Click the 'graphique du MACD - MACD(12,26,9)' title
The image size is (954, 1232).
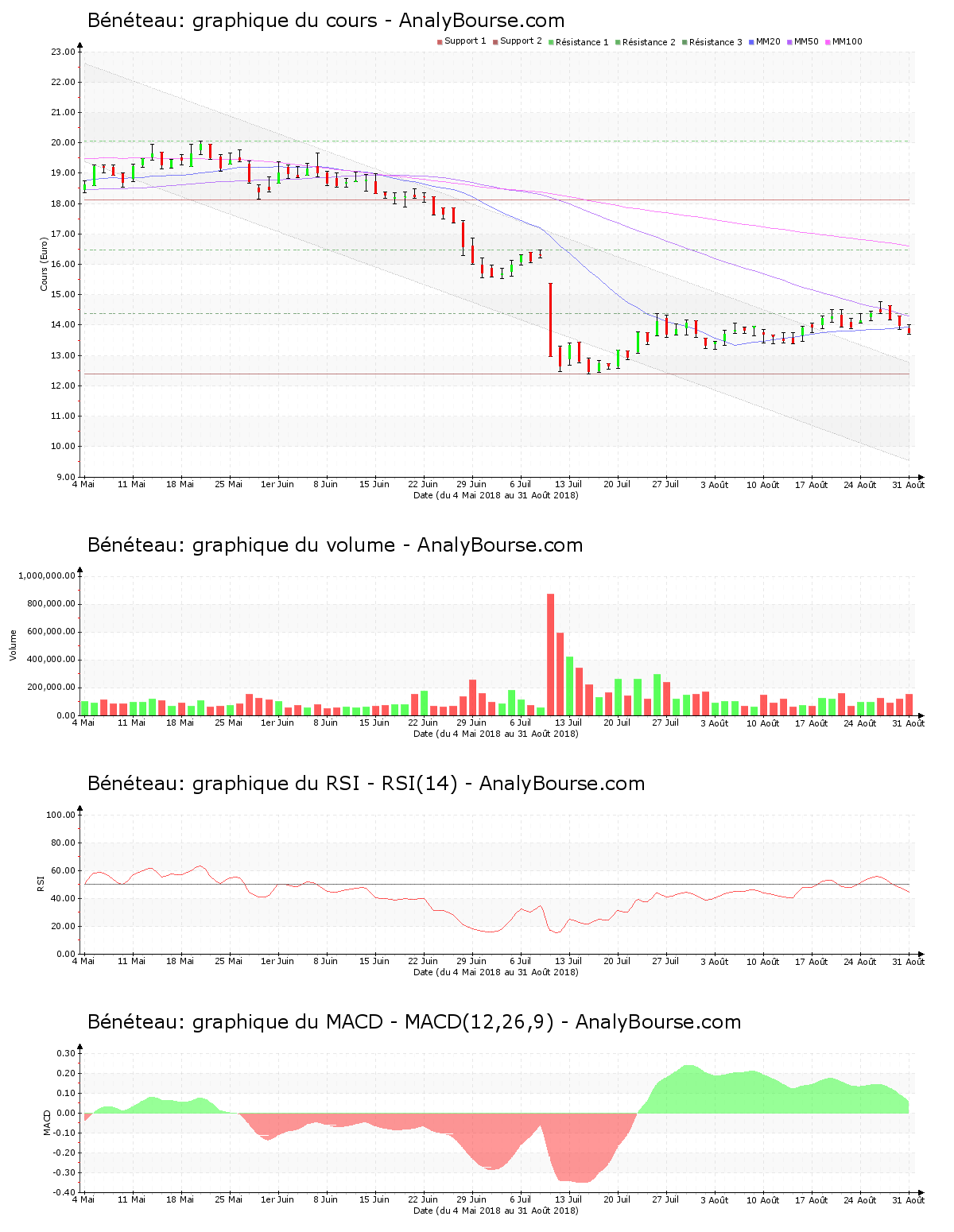[414, 1022]
